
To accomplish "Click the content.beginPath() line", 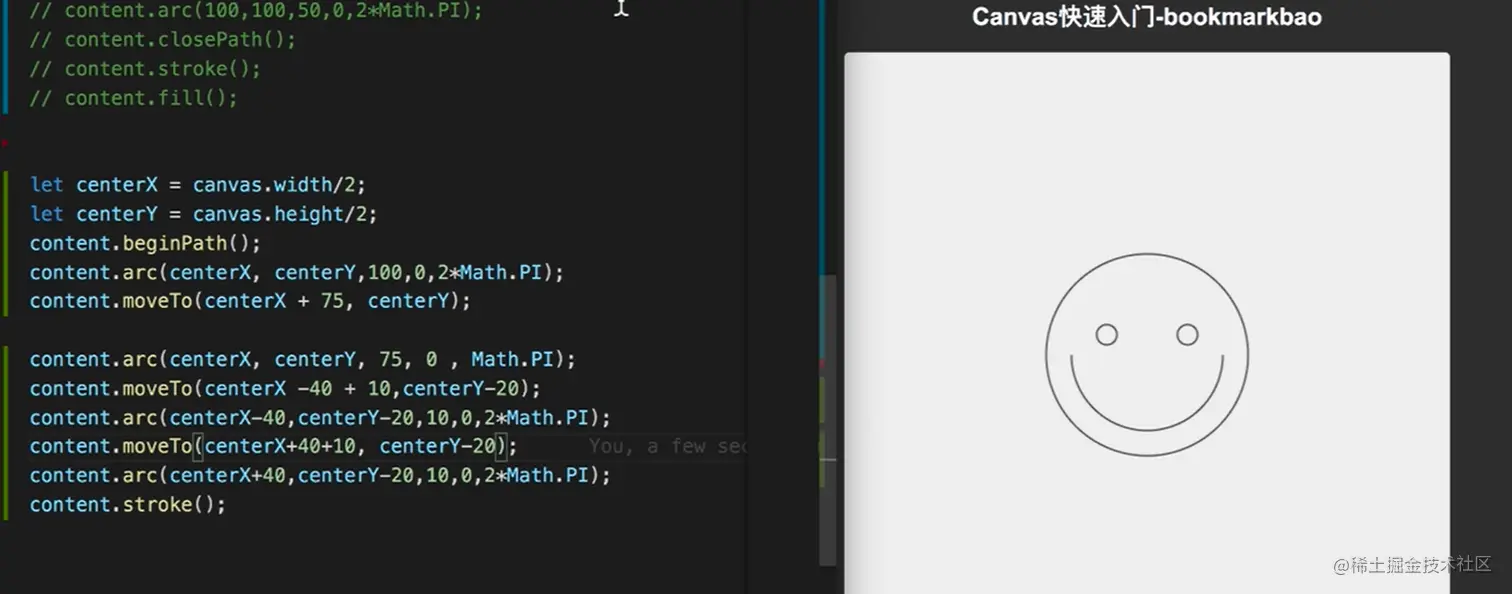I will point(145,243).
